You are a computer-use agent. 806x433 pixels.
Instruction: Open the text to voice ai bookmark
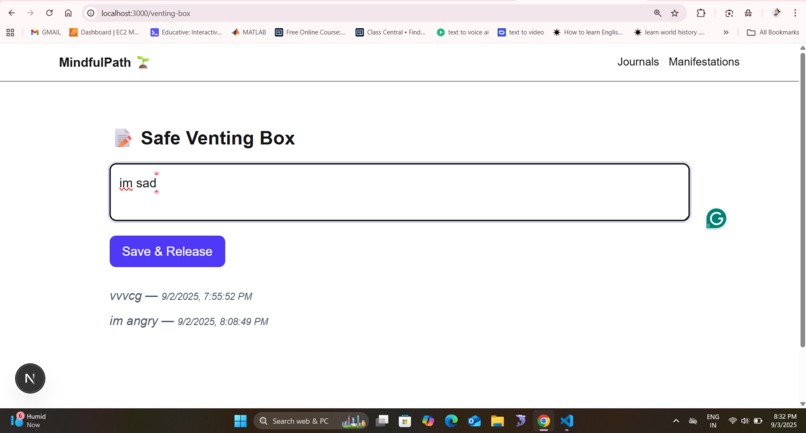click(x=463, y=32)
